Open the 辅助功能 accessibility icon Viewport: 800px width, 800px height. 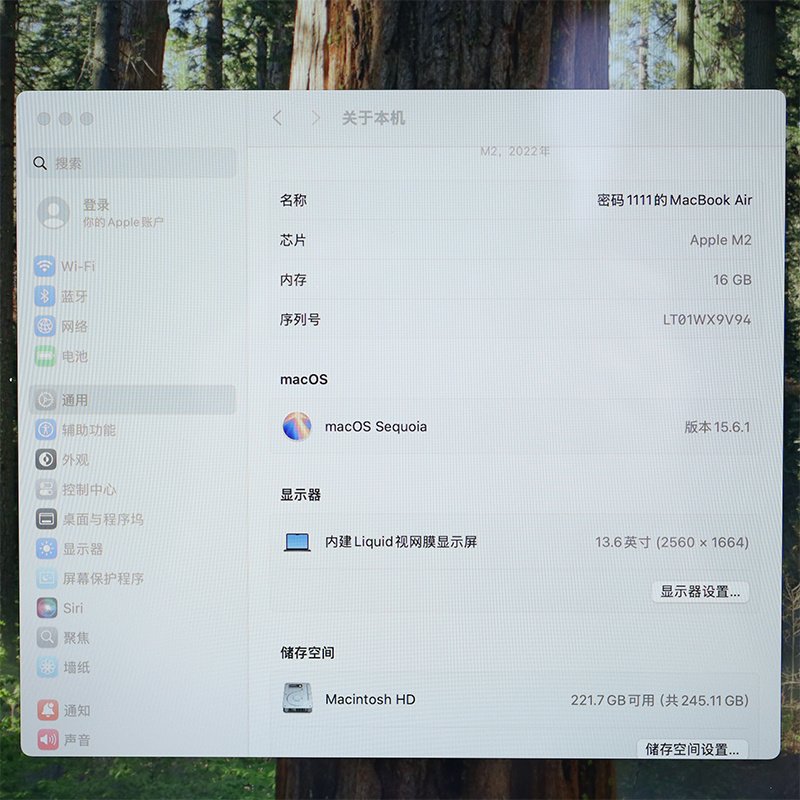point(46,430)
